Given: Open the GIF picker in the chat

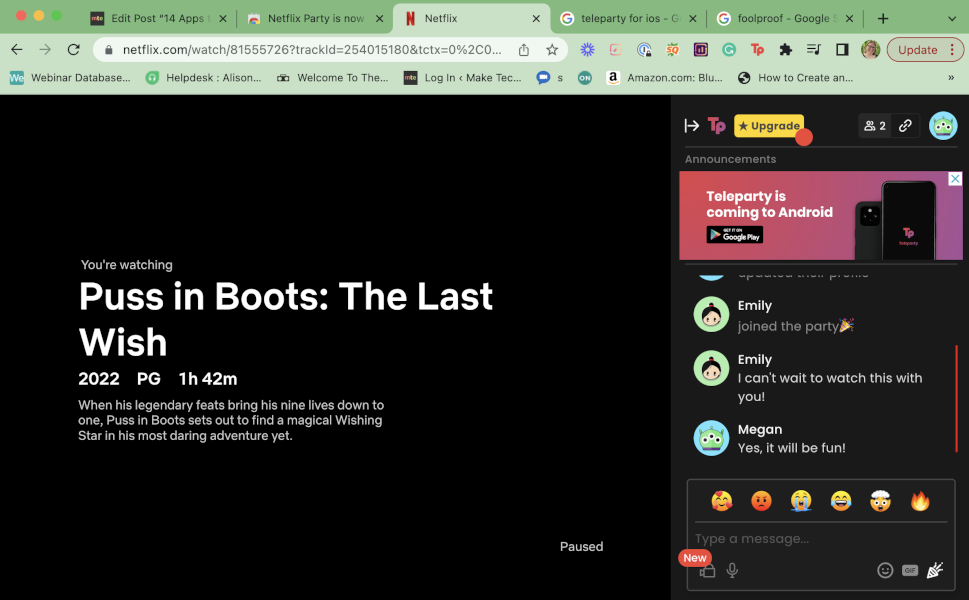Looking at the screenshot, I should click(x=909, y=570).
